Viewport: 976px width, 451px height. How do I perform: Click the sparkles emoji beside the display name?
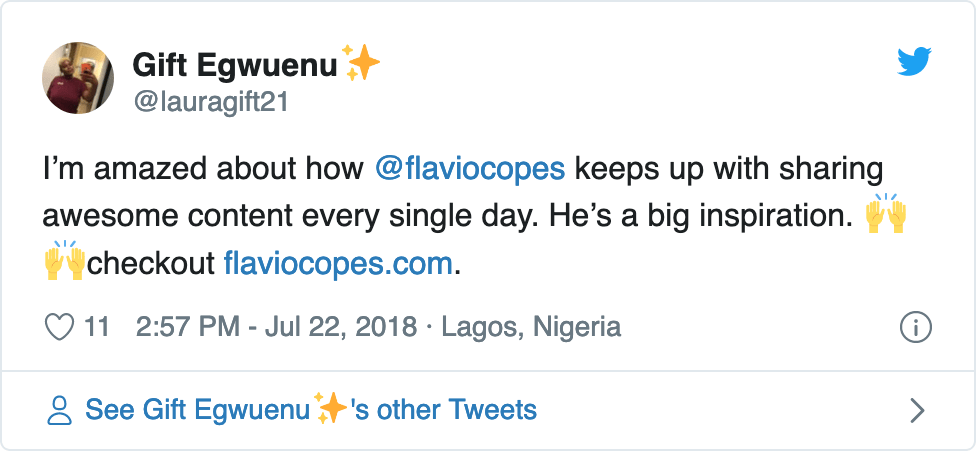361,64
